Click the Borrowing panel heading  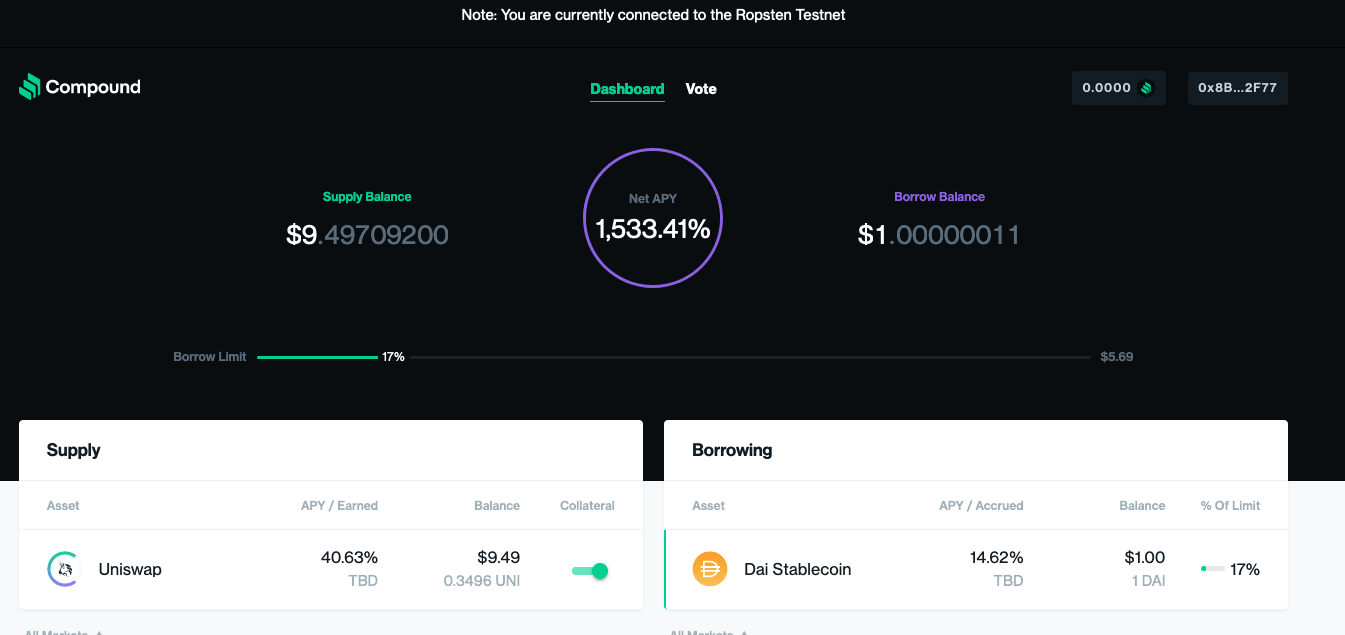732,450
